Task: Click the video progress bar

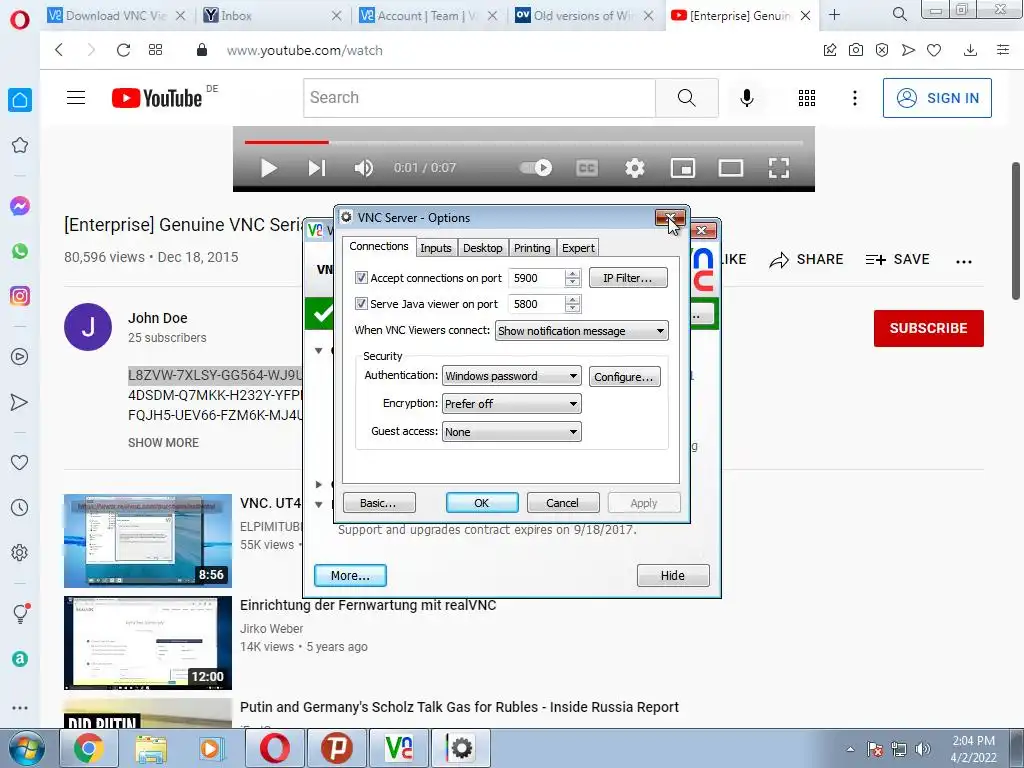Action: click(523, 142)
